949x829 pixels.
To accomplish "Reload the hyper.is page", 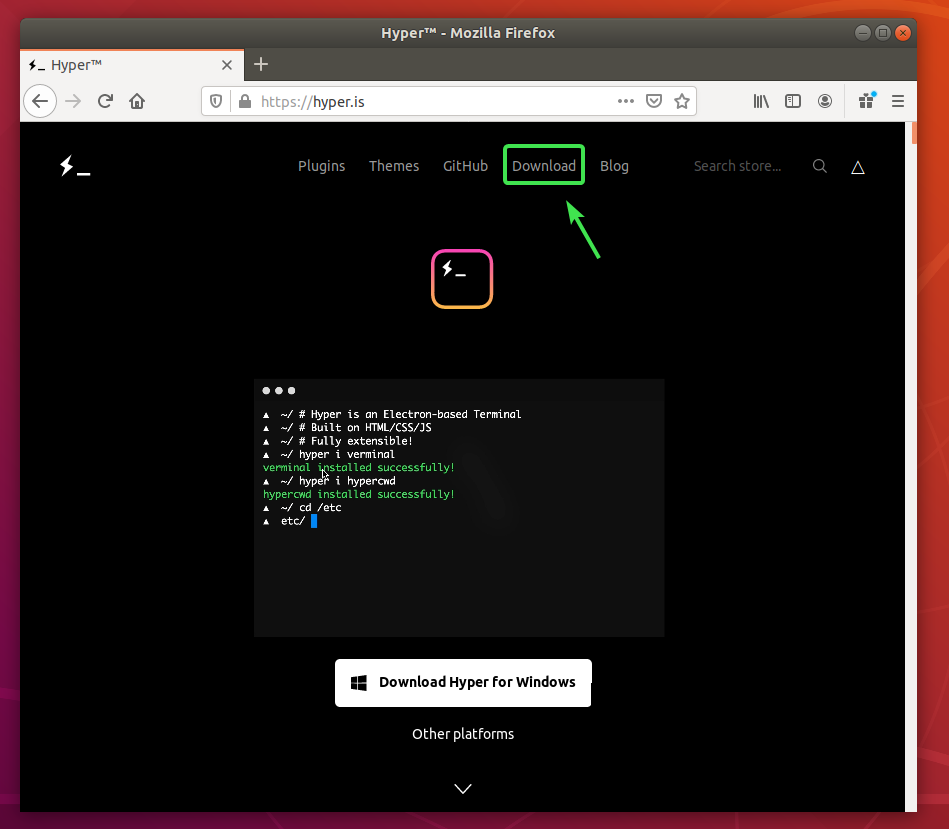I will [105, 101].
